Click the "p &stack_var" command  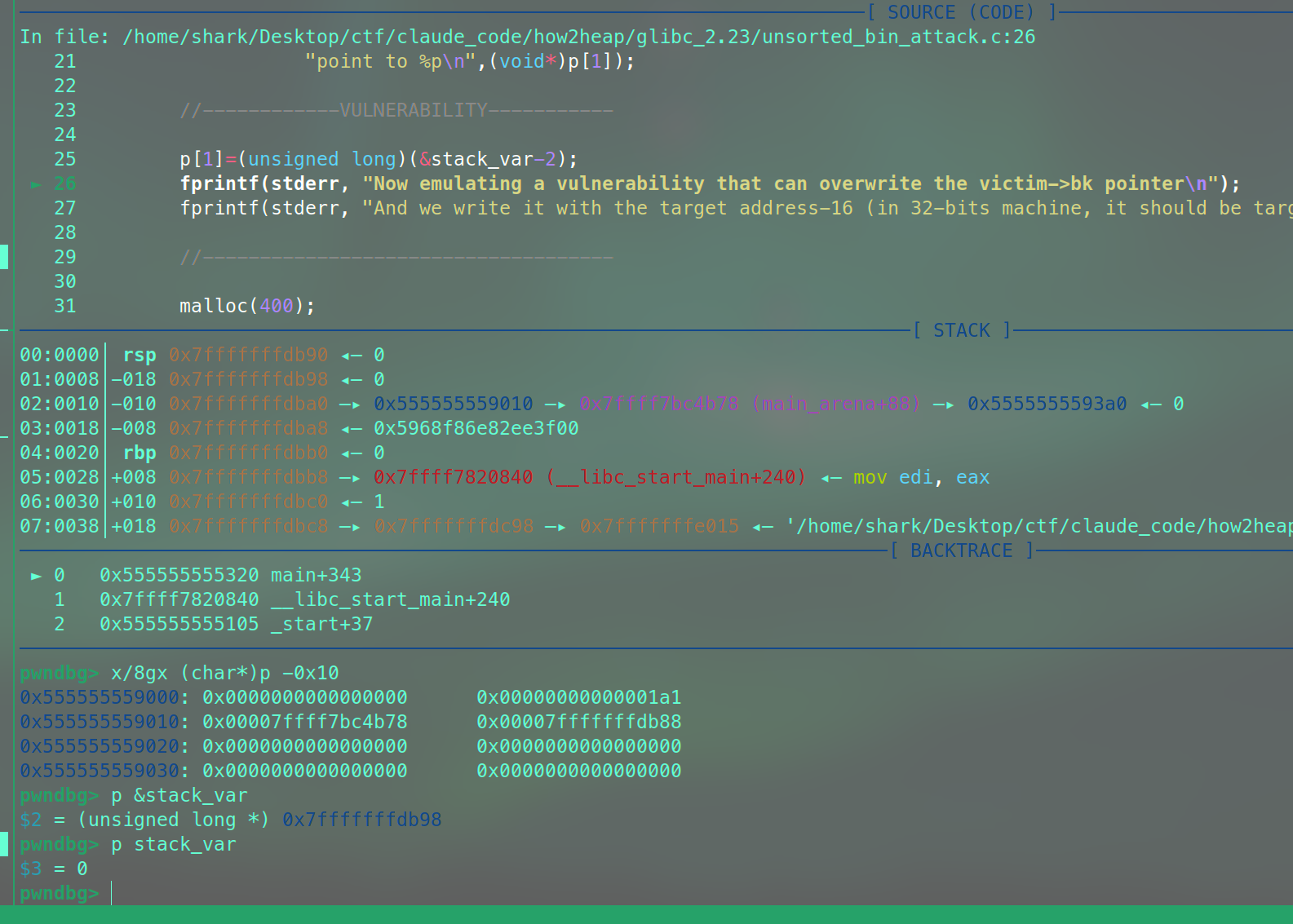tap(179, 795)
